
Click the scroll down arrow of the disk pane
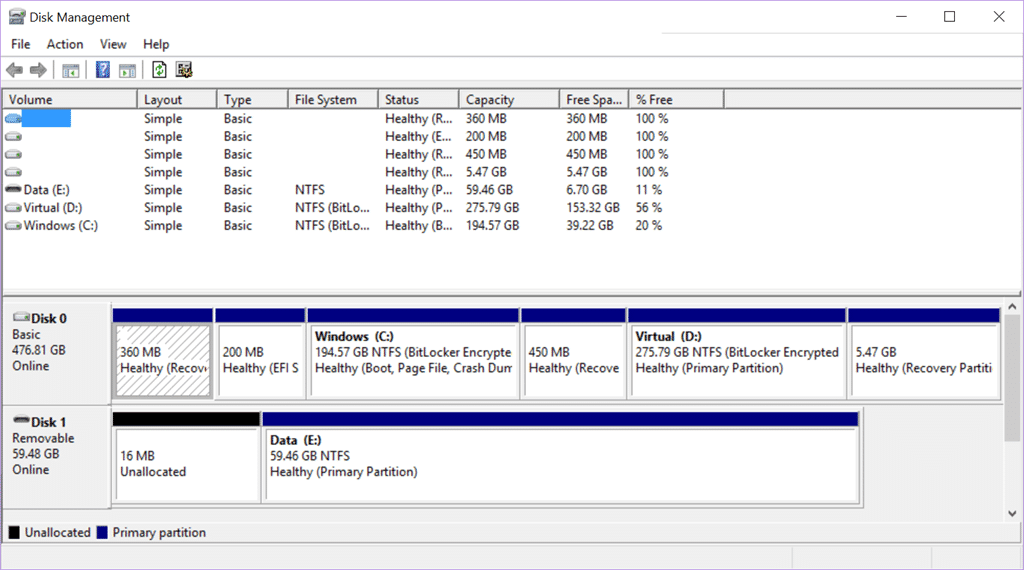[x=1012, y=513]
